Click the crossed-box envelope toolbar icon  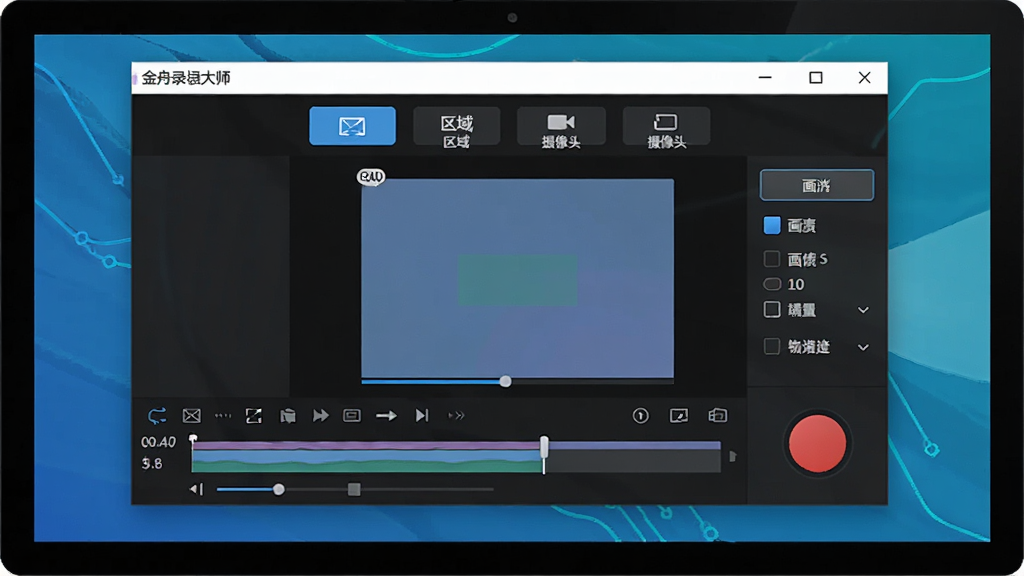click(x=191, y=415)
